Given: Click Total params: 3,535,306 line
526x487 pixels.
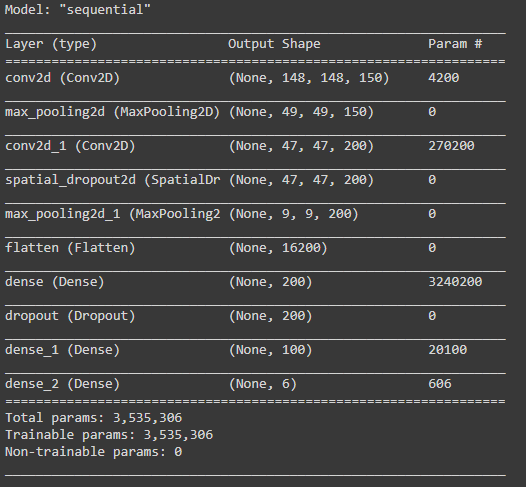Looking at the screenshot, I should click(x=94, y=418).
